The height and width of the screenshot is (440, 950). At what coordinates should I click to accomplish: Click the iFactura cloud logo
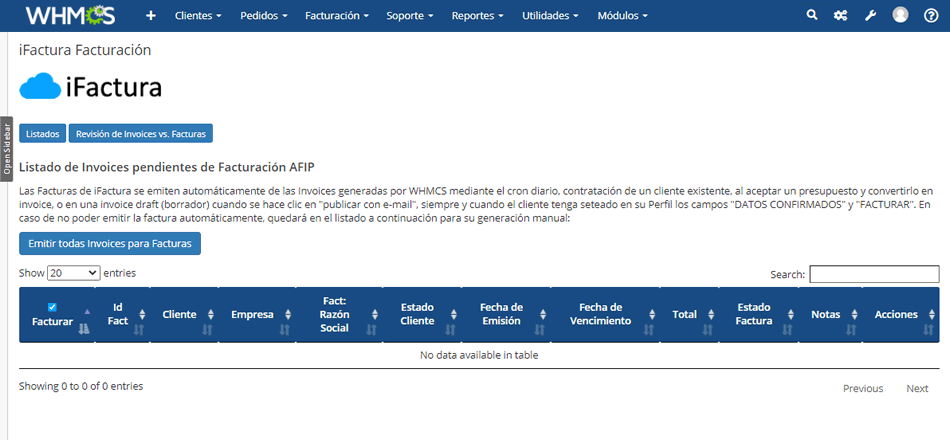click(91, 87)
